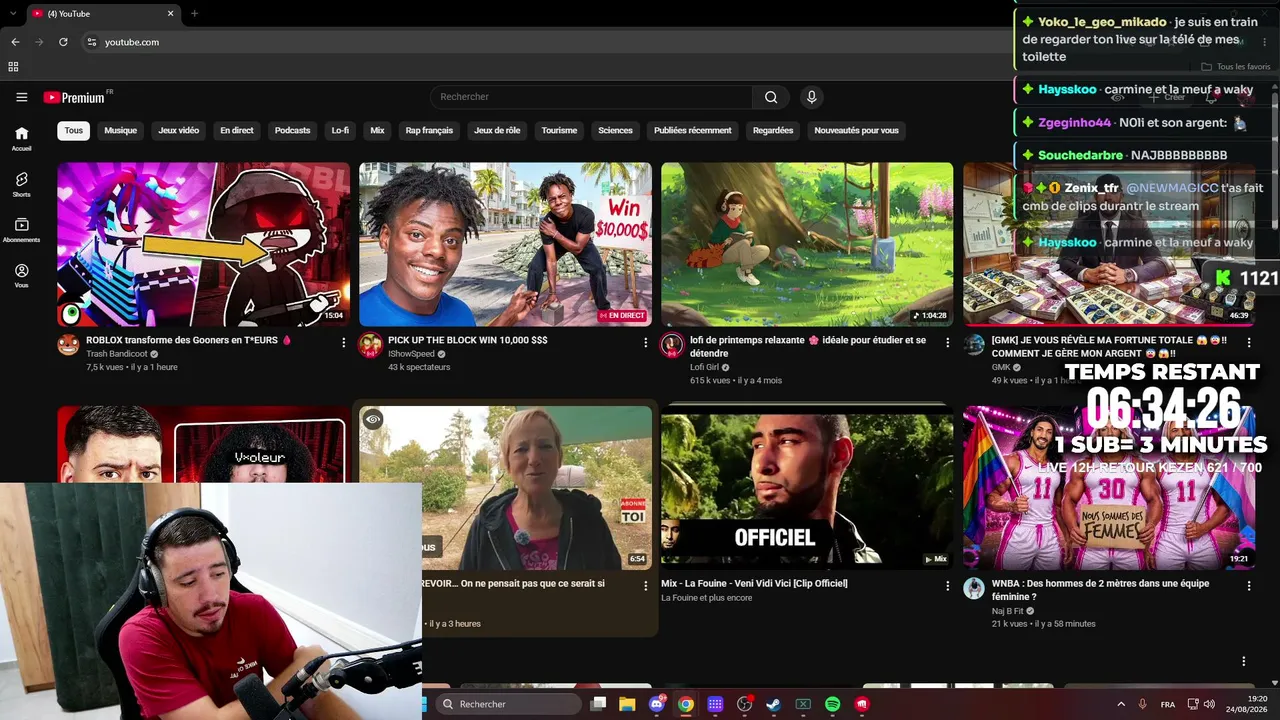Viewport: 1280px width, 720px height.
Task: Open more options for the REVOIR video
Action: click(645, 586)
